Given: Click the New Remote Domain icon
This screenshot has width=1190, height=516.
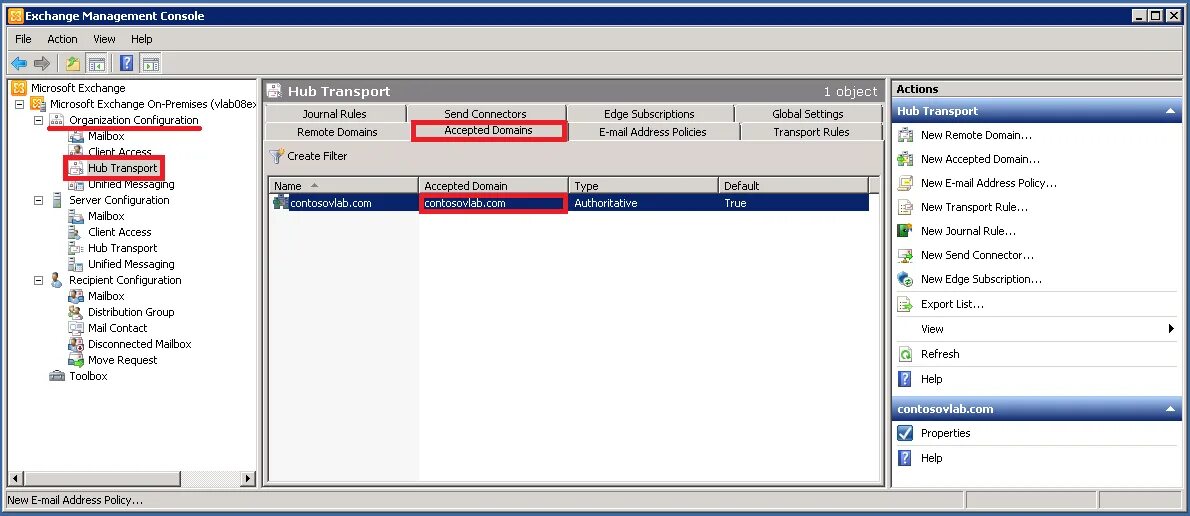Looking at the screenshot, I should 905,135.
